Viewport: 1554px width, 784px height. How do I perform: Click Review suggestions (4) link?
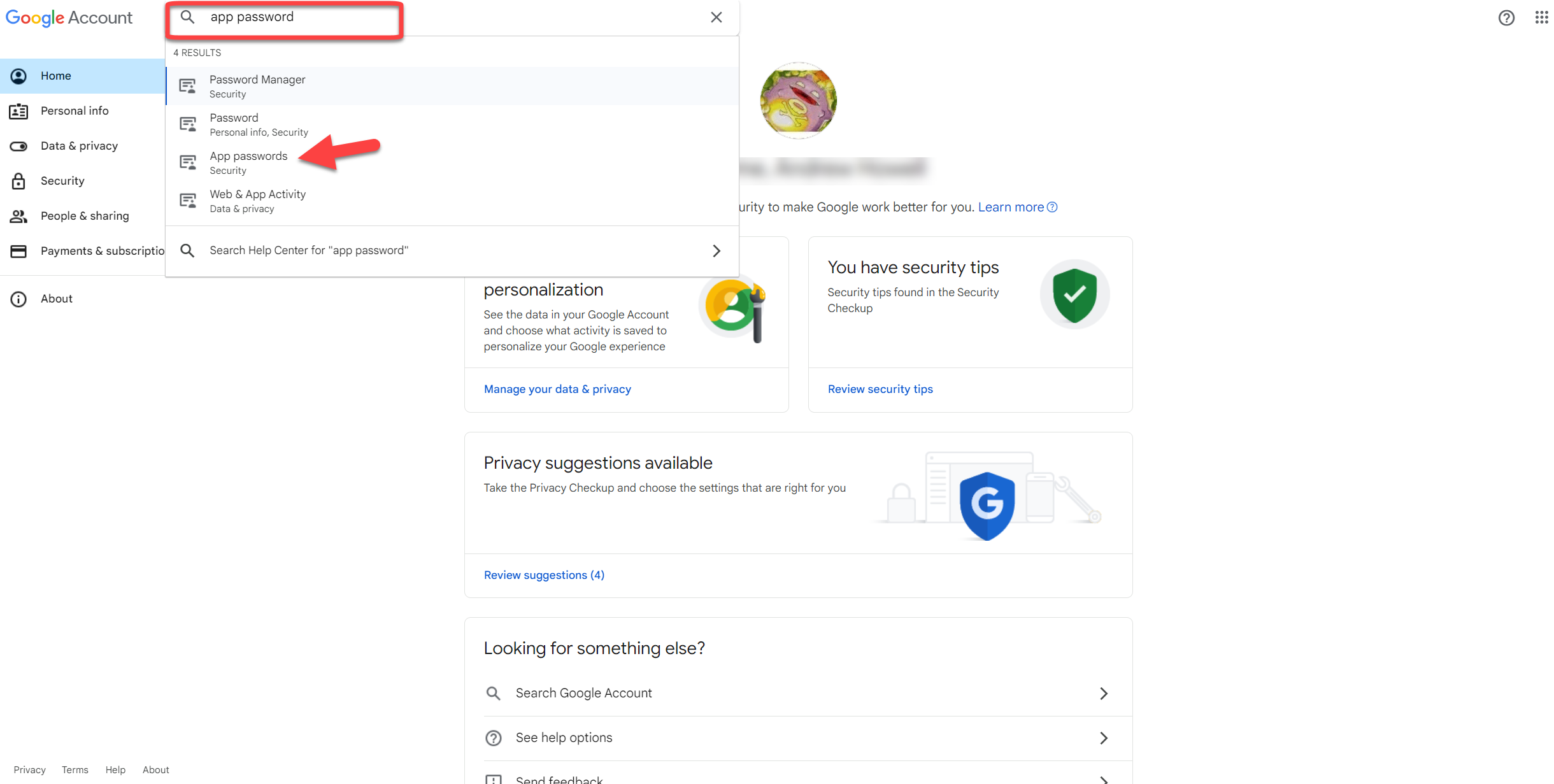tap(544, 575)
